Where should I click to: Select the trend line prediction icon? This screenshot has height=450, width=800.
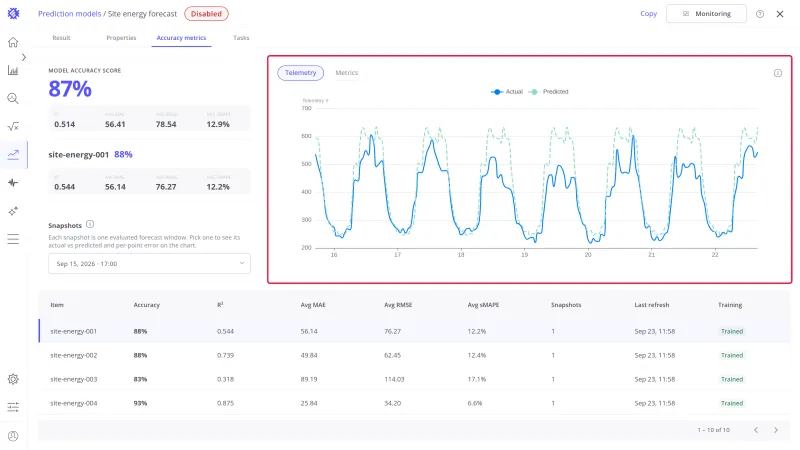pyautogui.click(x=13, y=155)
